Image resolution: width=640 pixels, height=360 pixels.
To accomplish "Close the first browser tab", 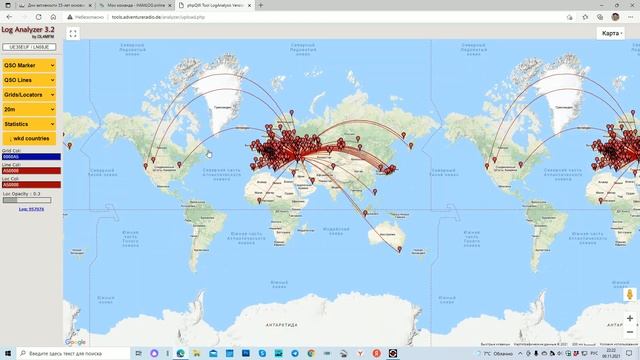I will 90,5.
